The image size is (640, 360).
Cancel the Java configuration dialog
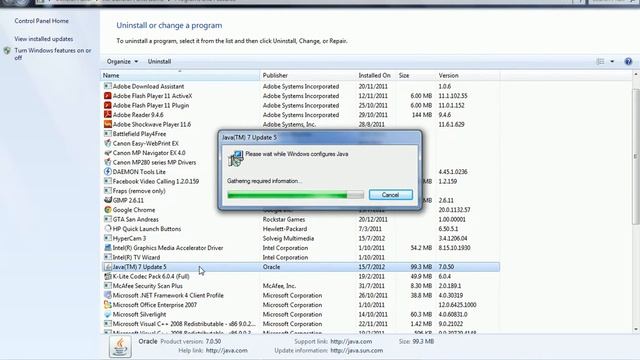click(390, 195)
